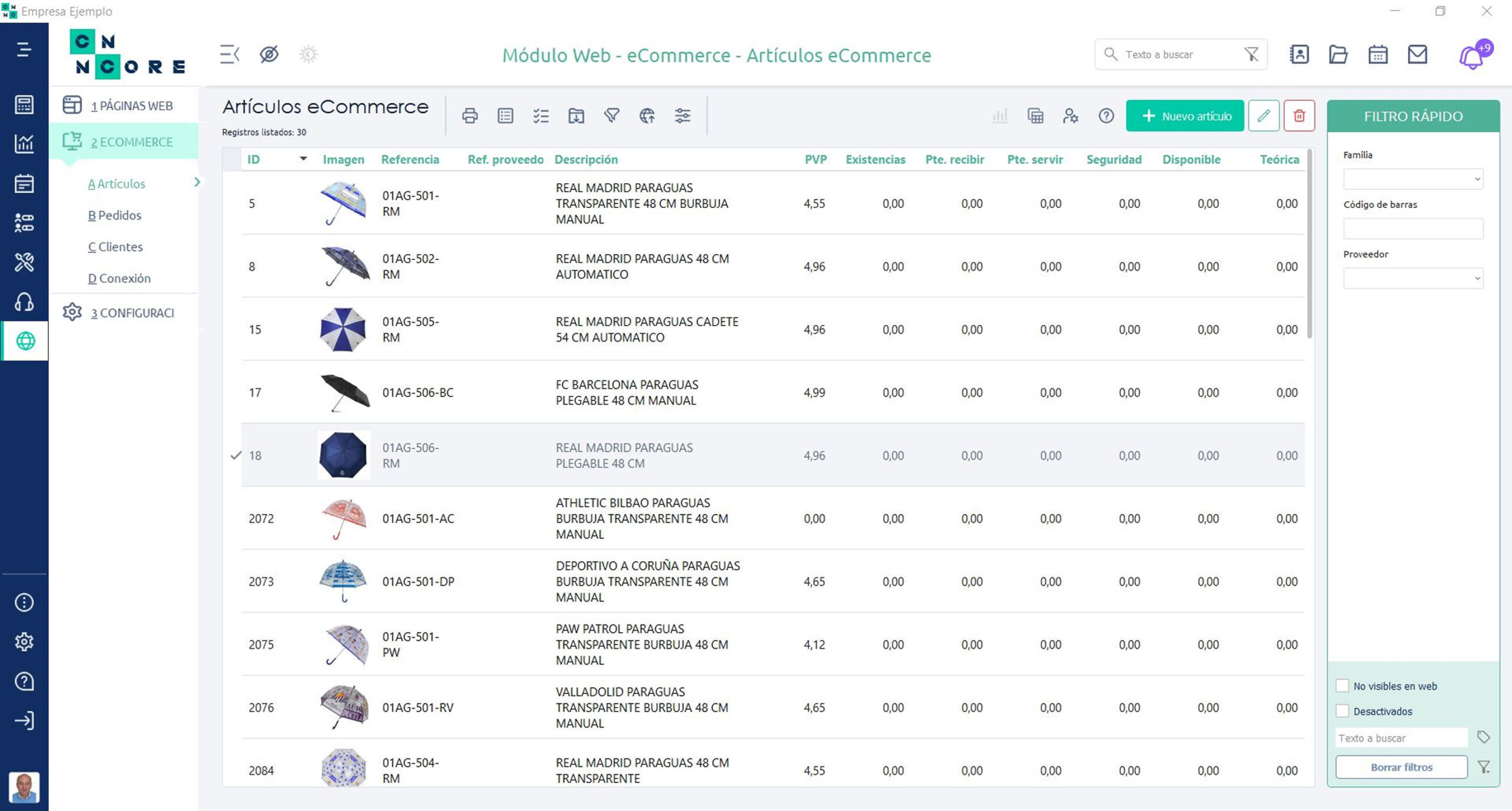Open the 2 ECOMMERCE menu

tap(124, 142)
